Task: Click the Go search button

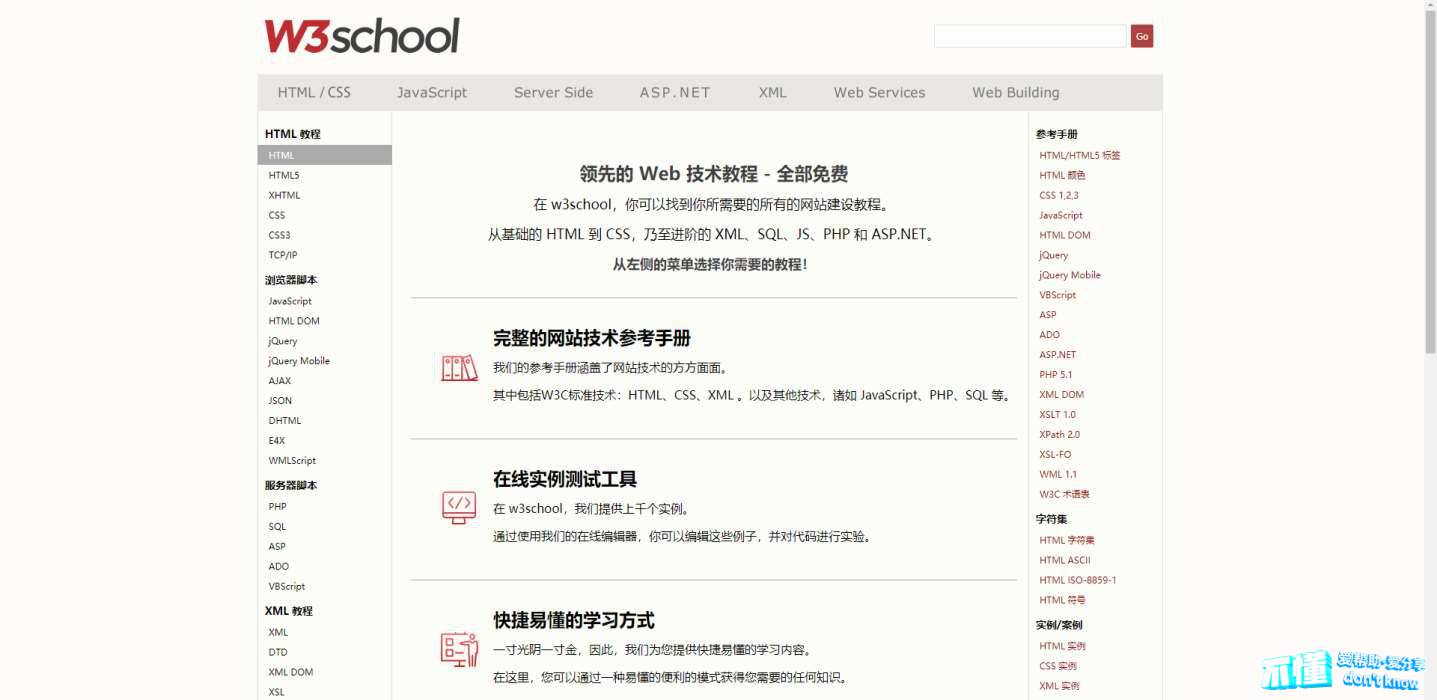Action: 1142,36
